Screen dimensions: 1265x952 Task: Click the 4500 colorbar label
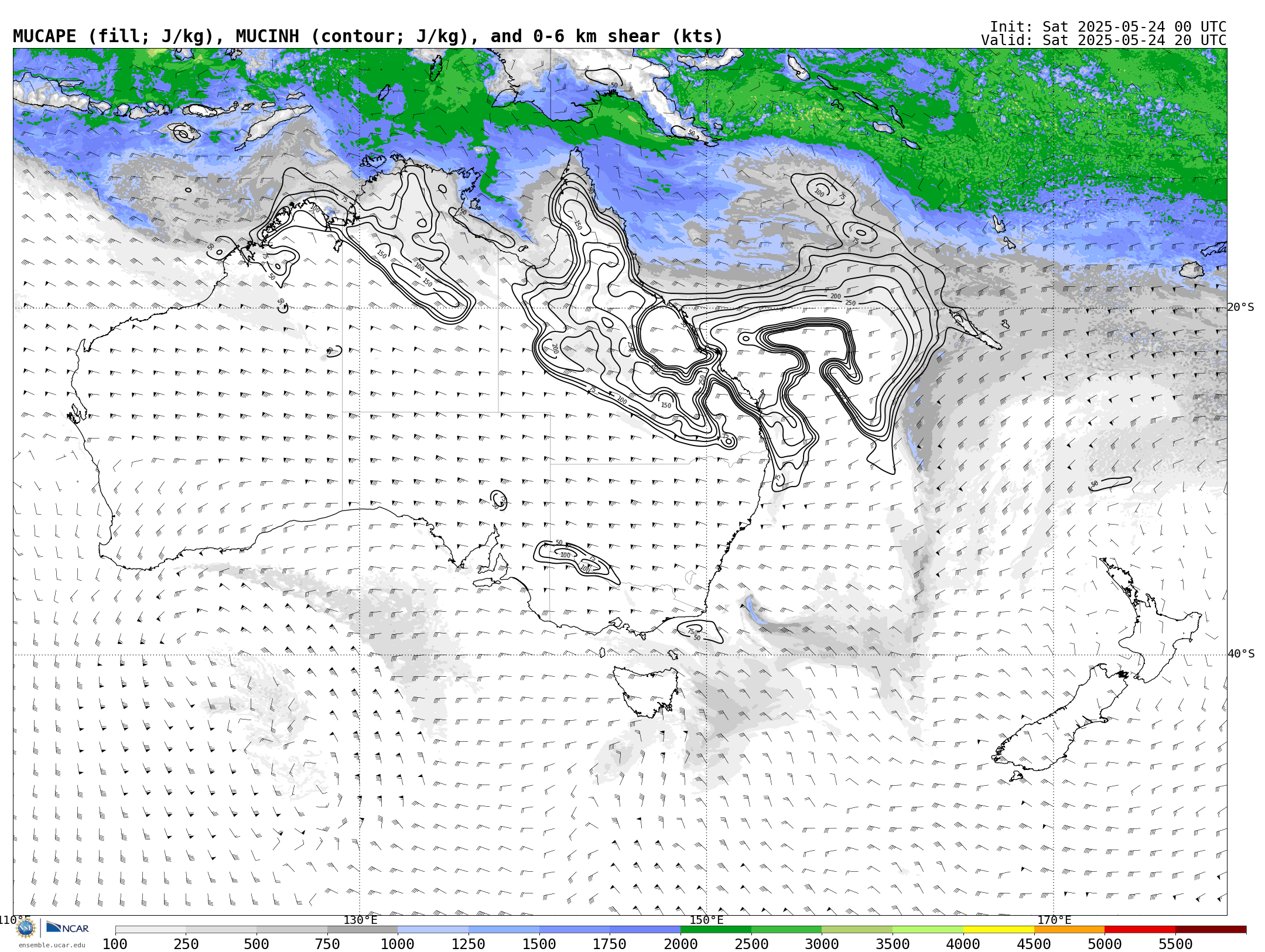point(1034,944)
